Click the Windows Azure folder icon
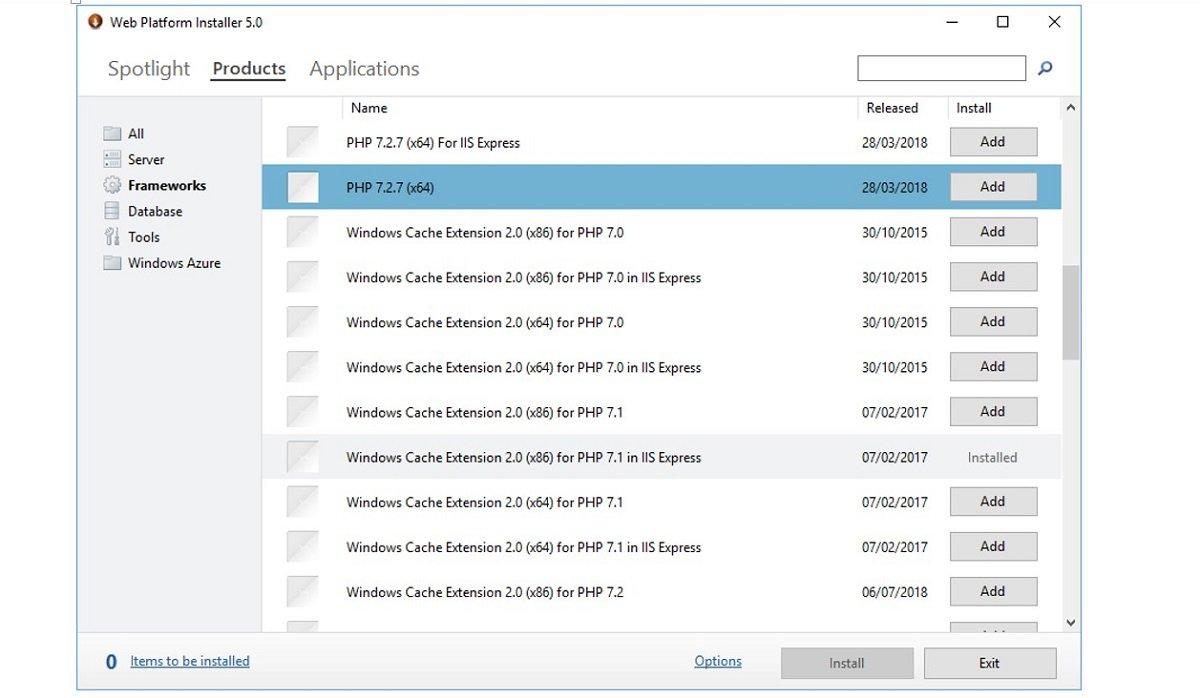The height and width of the screenshot is (698, 1200). coord(112,263)
